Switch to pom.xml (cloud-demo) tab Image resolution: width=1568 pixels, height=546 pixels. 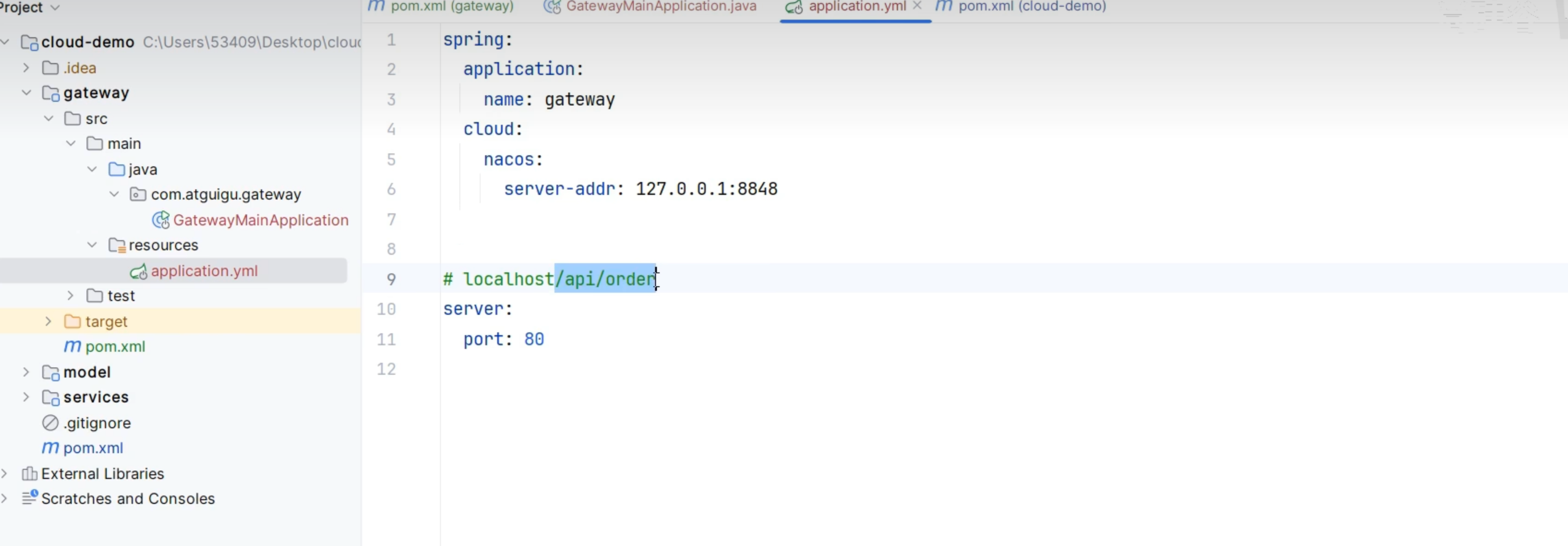pyautogui.click(x=1031, y=7)
